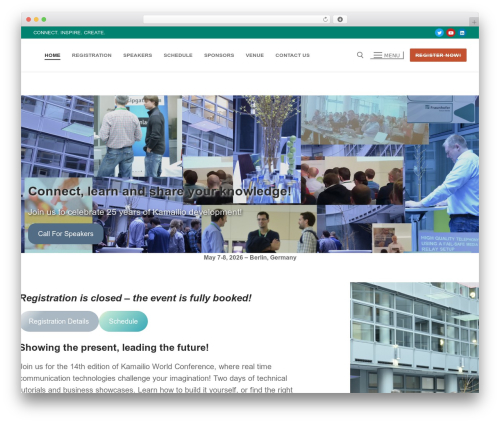Close the browser window red button
Image resolution: width=500 pixels, height=423 pixels.
29,19
